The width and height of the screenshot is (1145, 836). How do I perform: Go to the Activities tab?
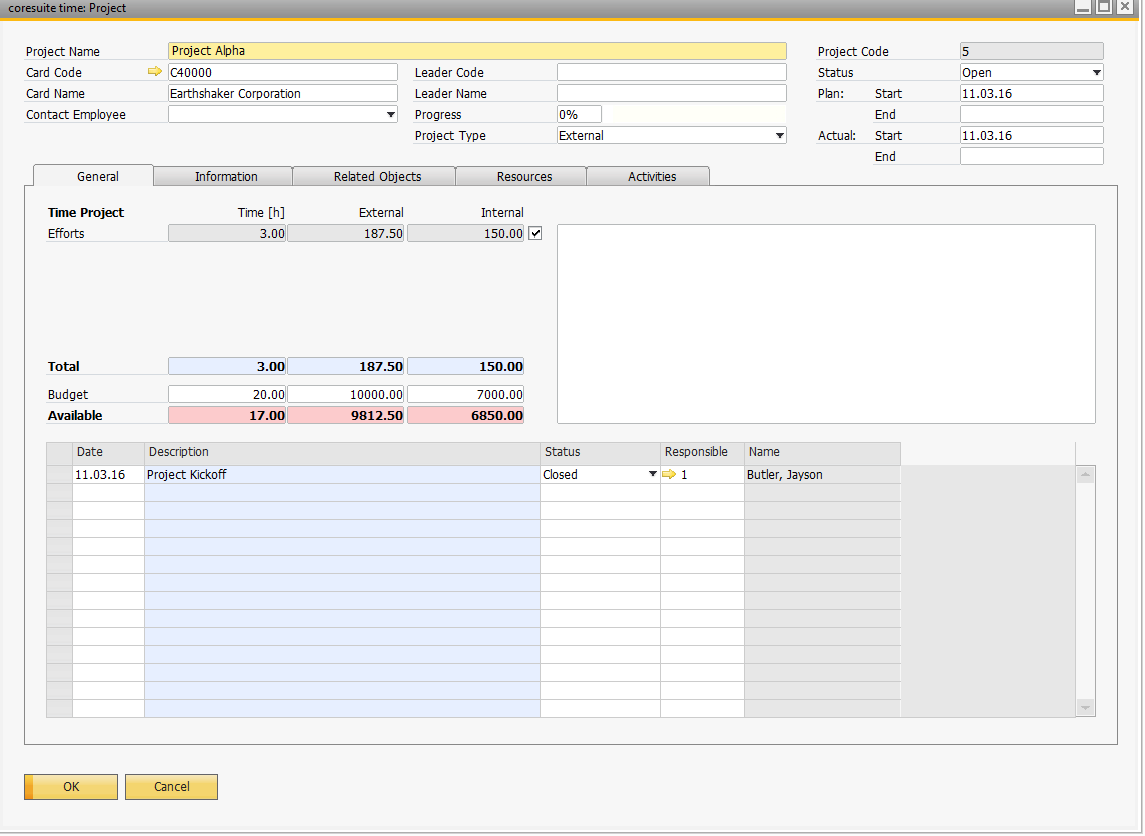click(x=652, y=176)
